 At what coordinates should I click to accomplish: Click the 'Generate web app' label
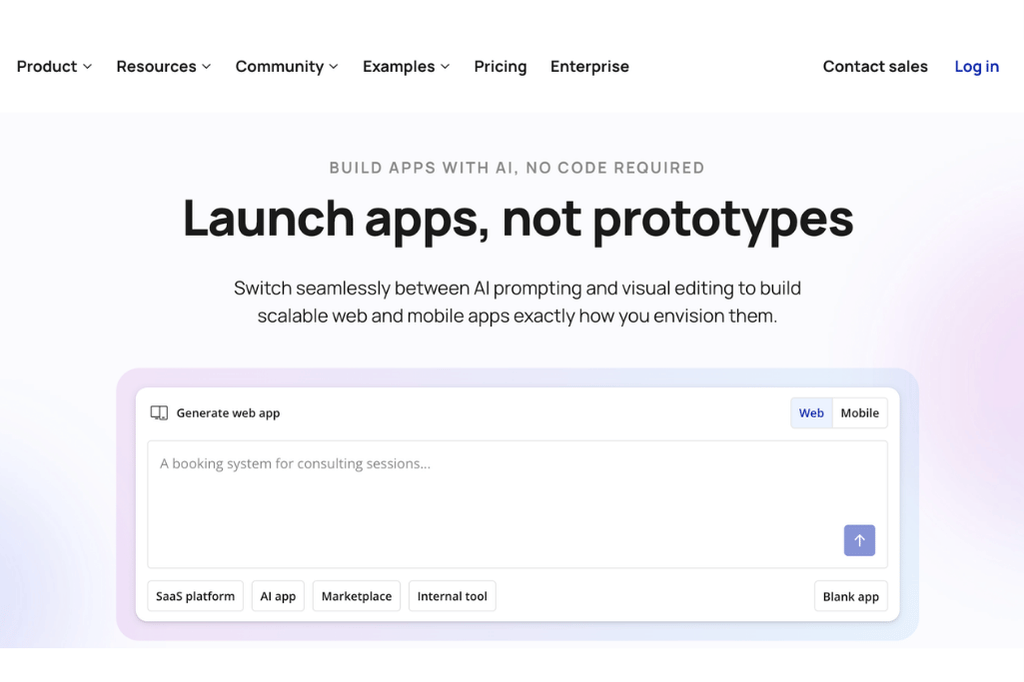pyautogui.click(x=228, y=413)
